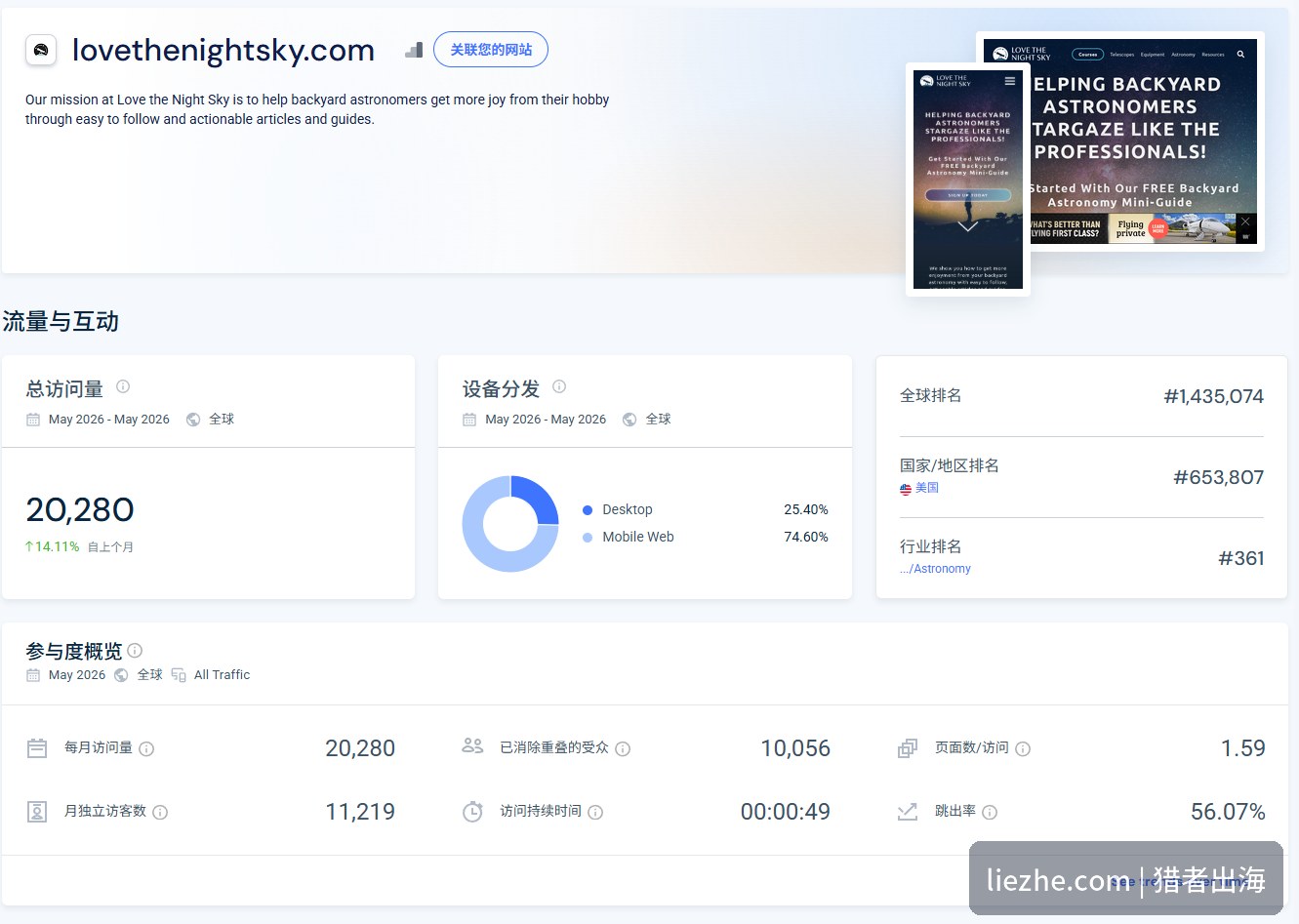This screenshot has height=924, width=1299.
Task: Open the mobile site preview thumbnail
Action: pos(968,180)
